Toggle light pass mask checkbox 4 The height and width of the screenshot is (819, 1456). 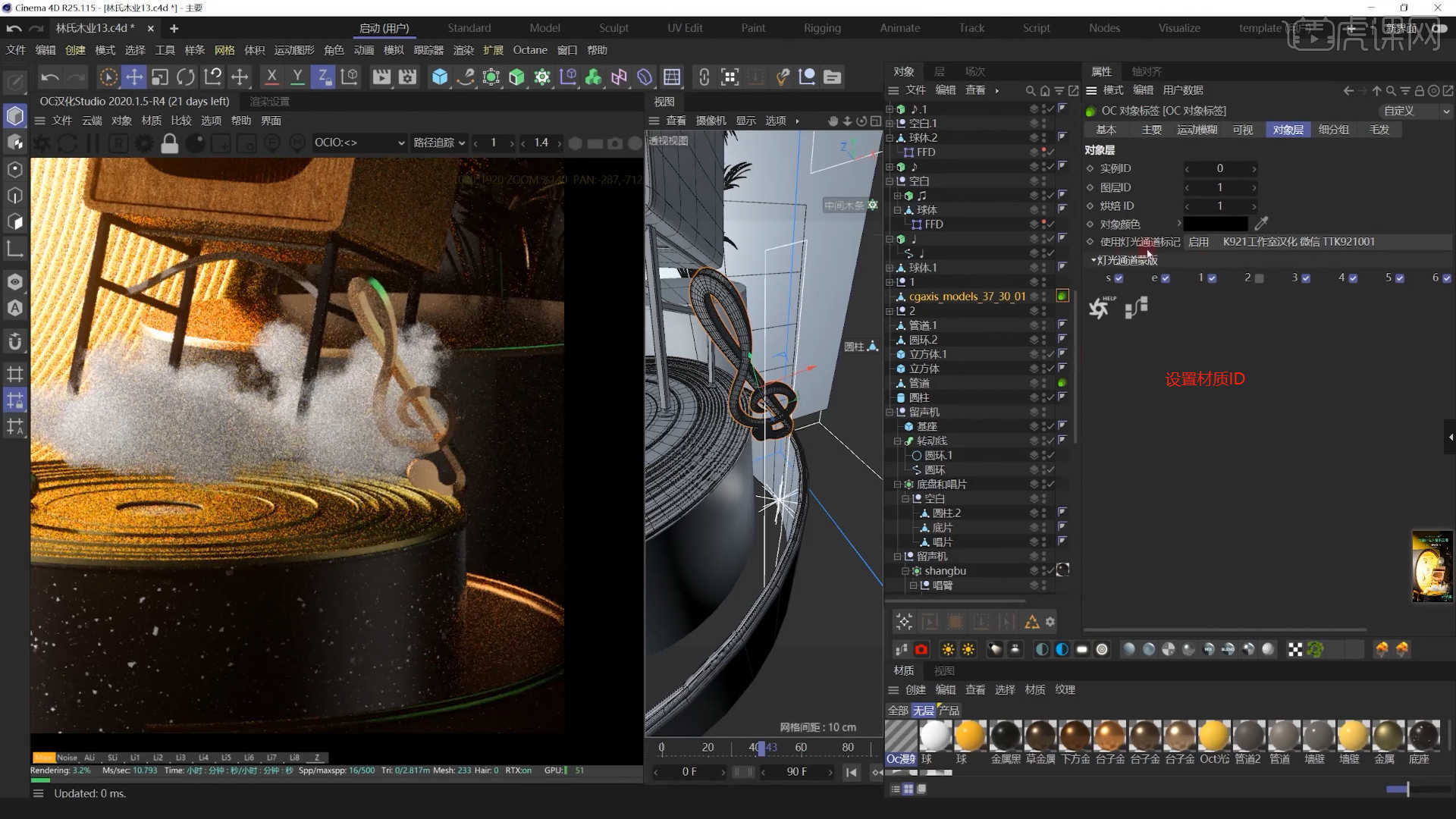pyautogui.click(x=1353, y=278)
